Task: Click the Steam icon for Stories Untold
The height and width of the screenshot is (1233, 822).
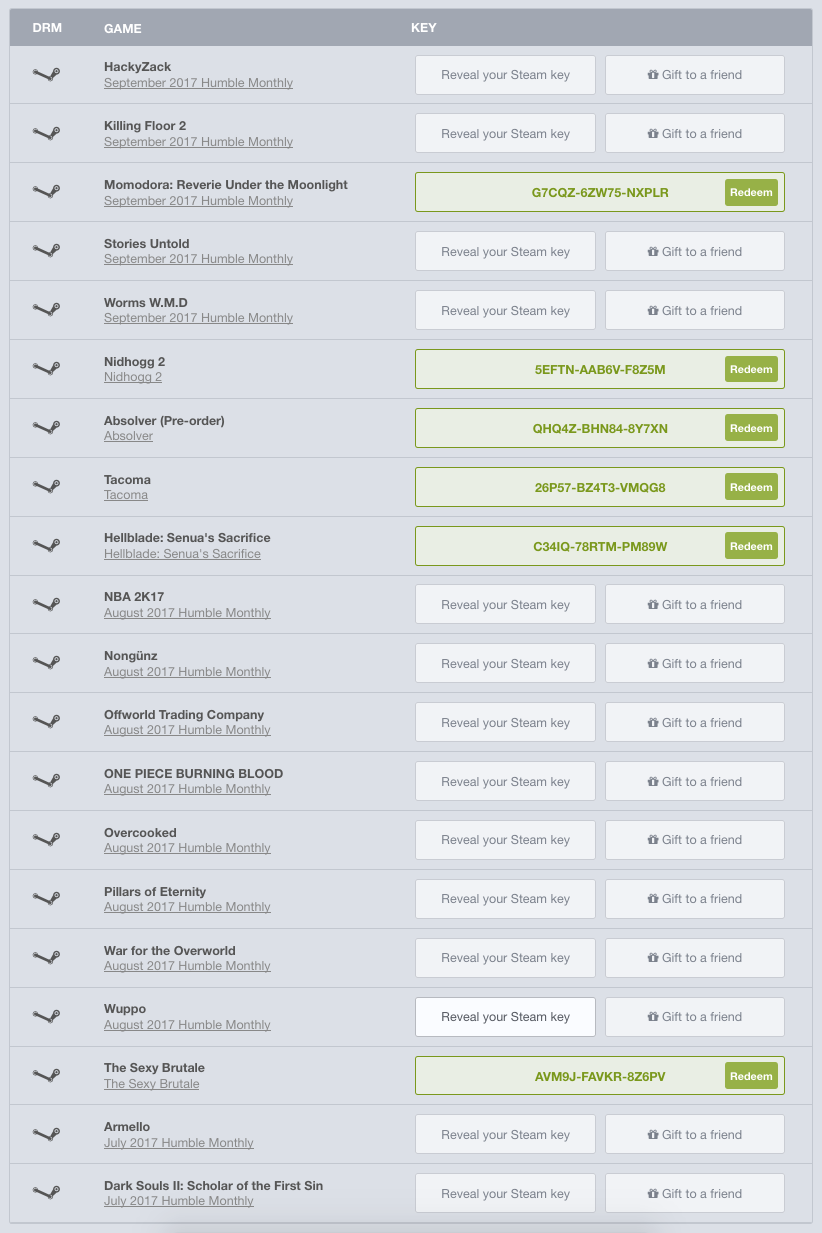Action: pyautogui.click(x=46, y=252)
